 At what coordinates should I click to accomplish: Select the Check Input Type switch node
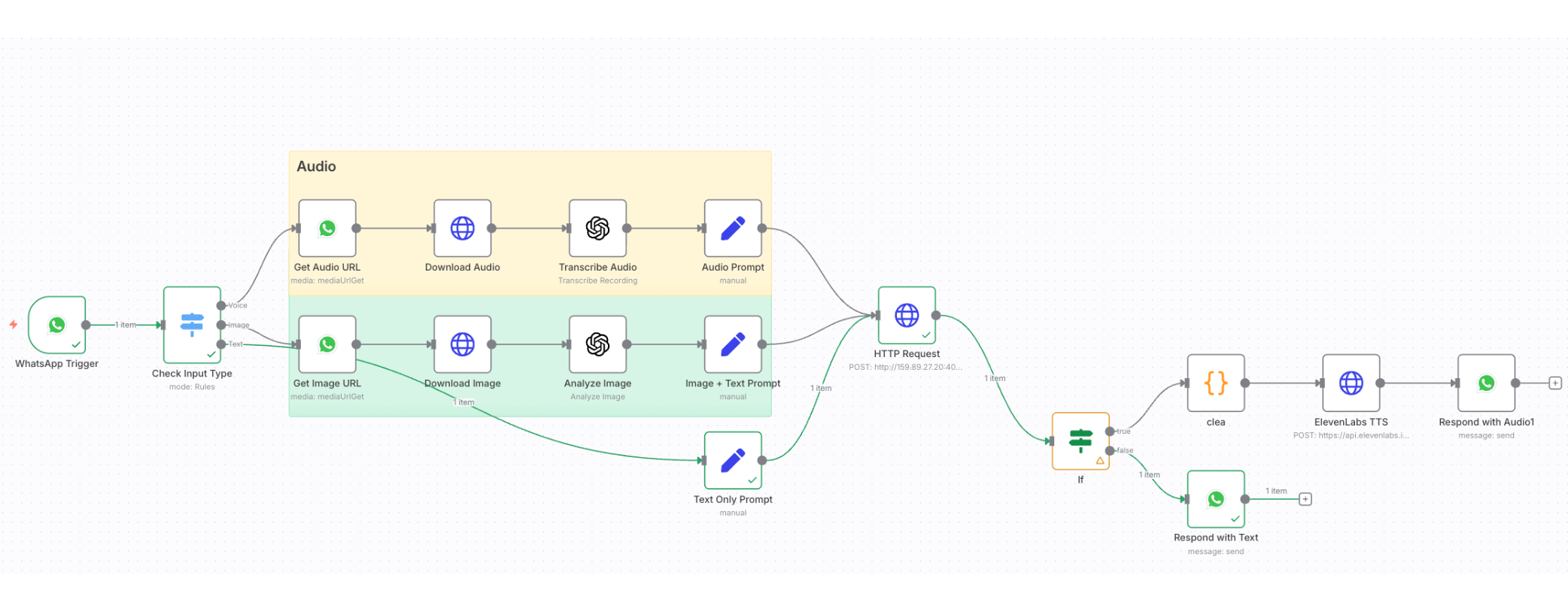click(192, 325)
